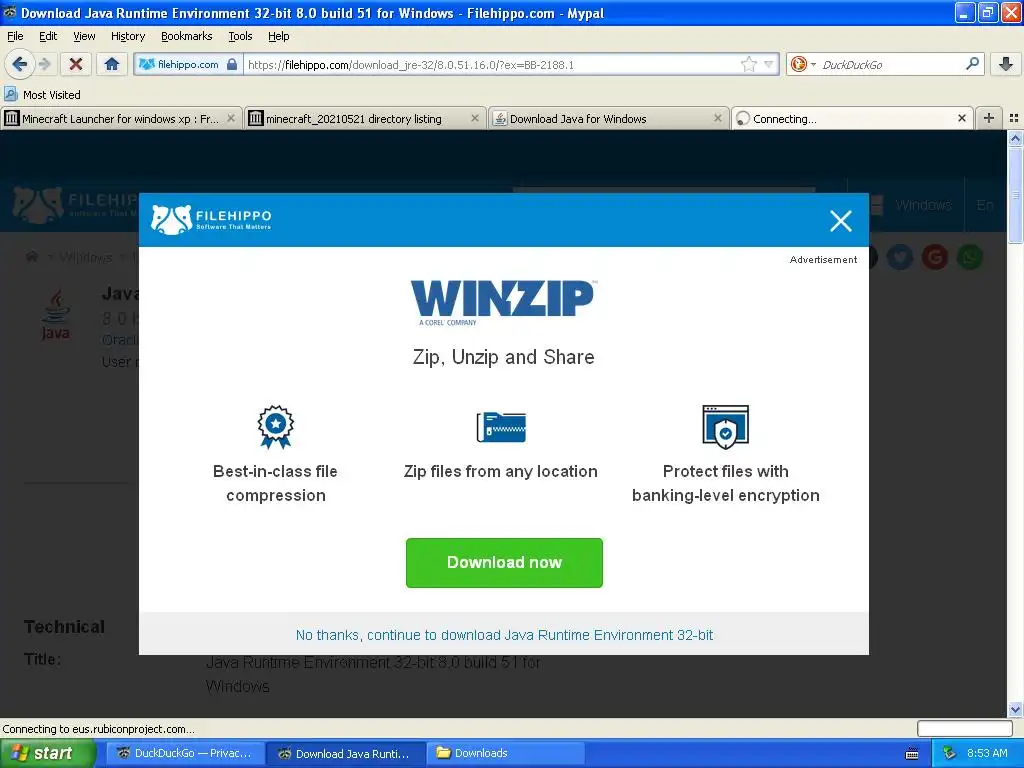Click the WinZip logo
This screenshot has width=1024, height=768.
point(502,302)
